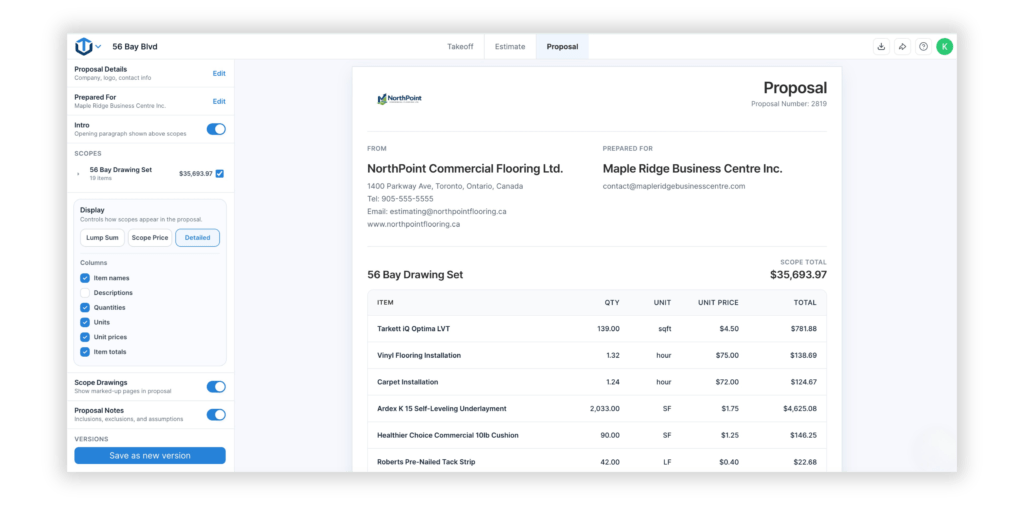Uncheck the 56 Bay Drawing Set scope checkbox
This screenshot has height=505, width=1024.
[219, 173]
